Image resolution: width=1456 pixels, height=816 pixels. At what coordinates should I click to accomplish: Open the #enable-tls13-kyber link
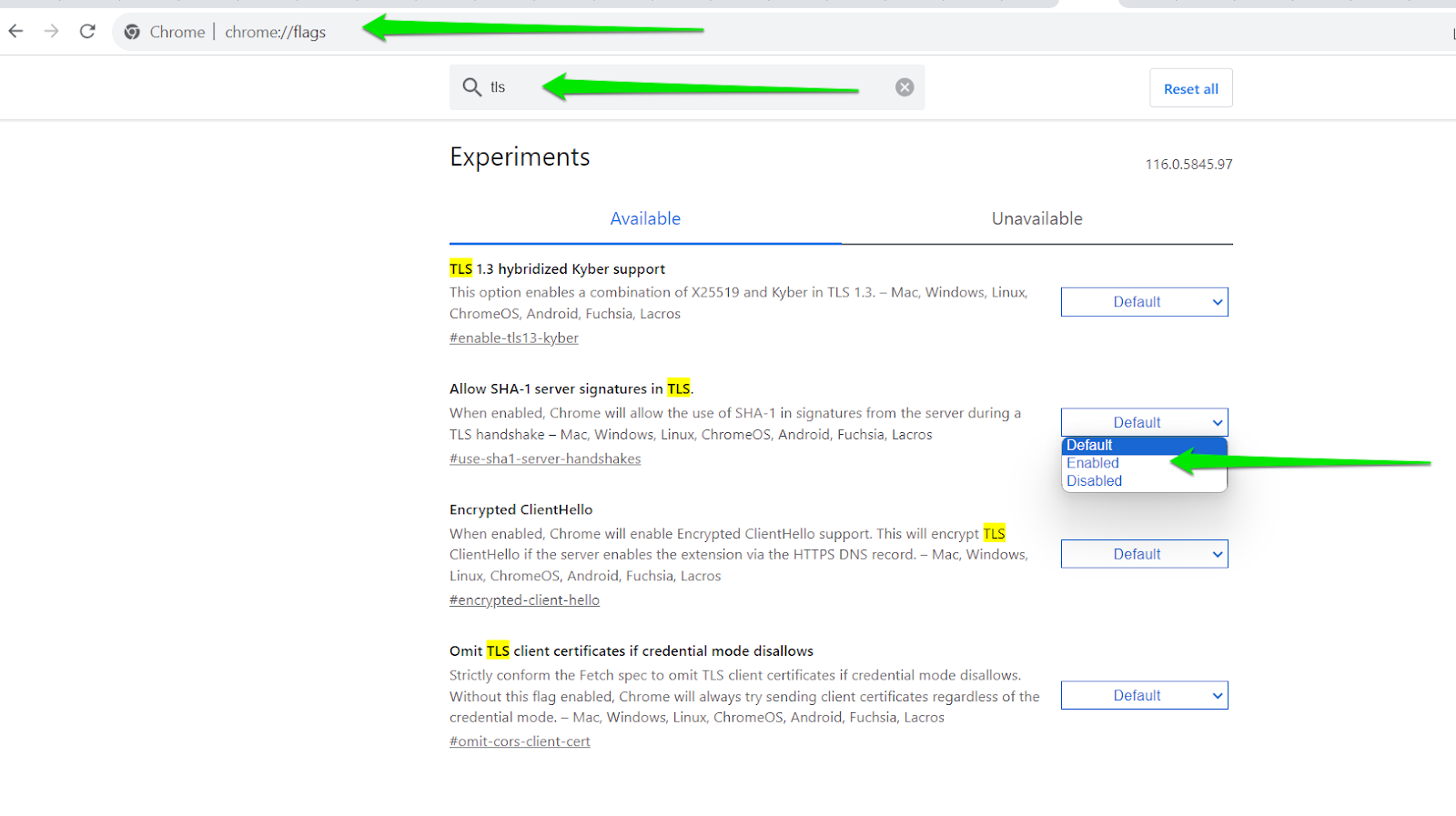(x=514, y=337)
